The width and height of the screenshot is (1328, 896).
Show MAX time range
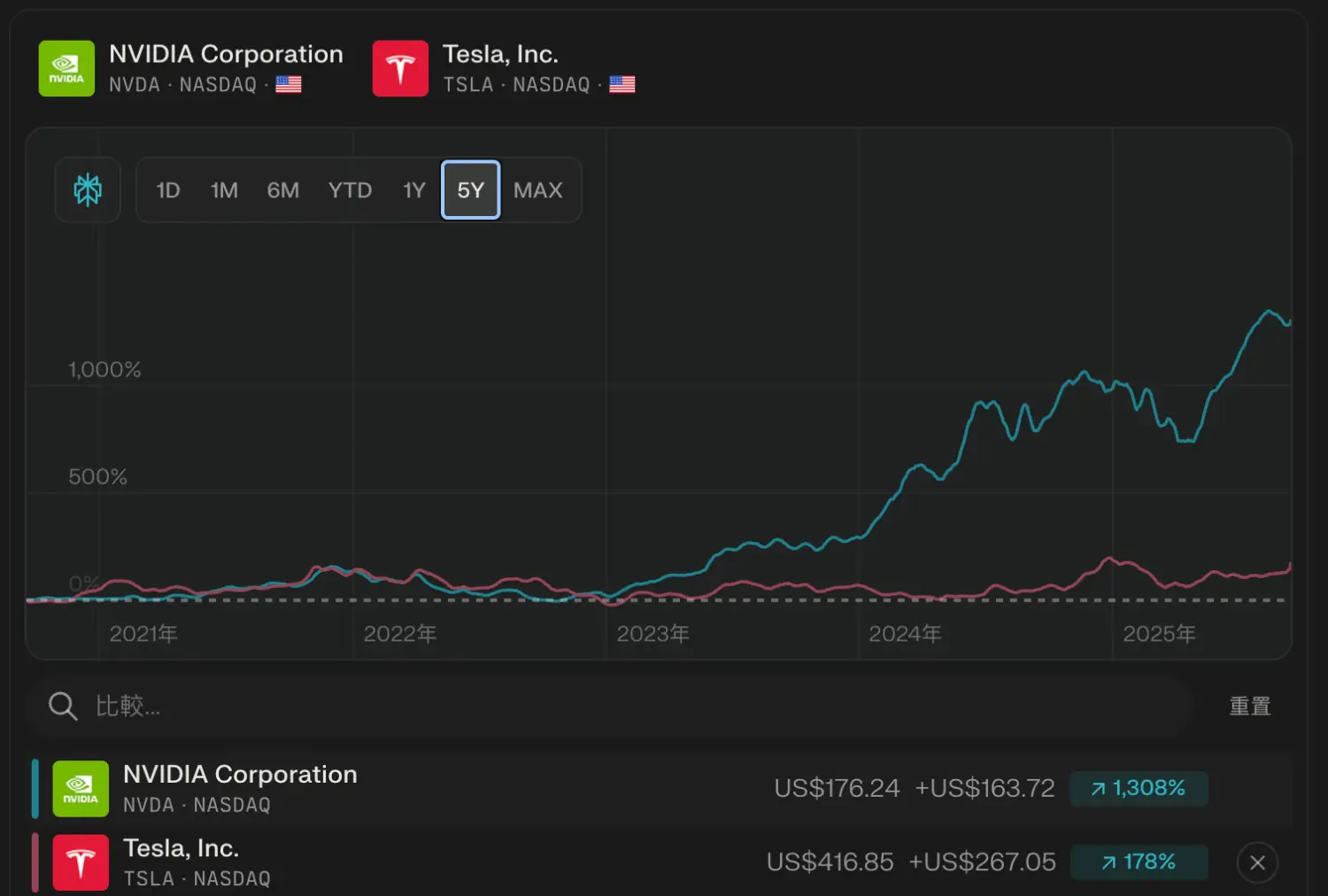[538, 190]
